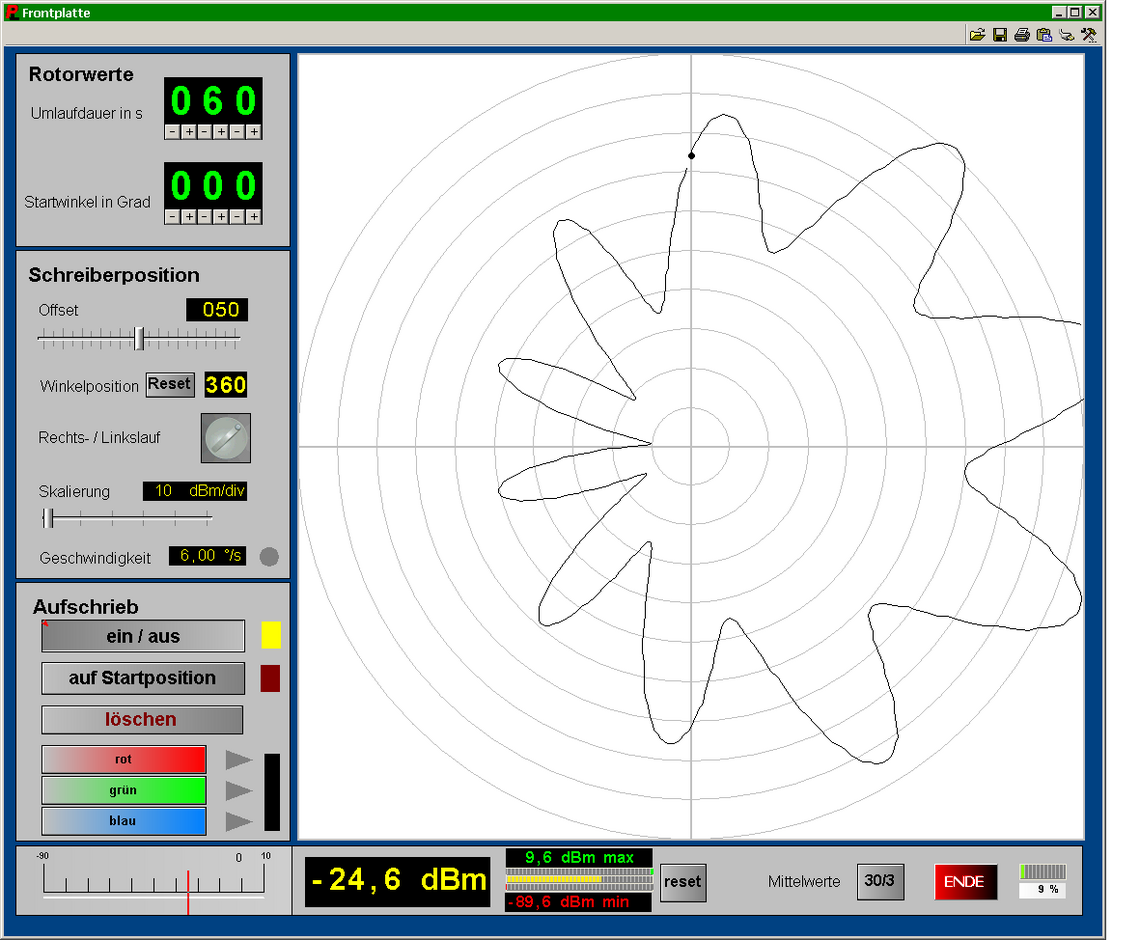Click the -24,6 dBm readout

tap(398, 880)
